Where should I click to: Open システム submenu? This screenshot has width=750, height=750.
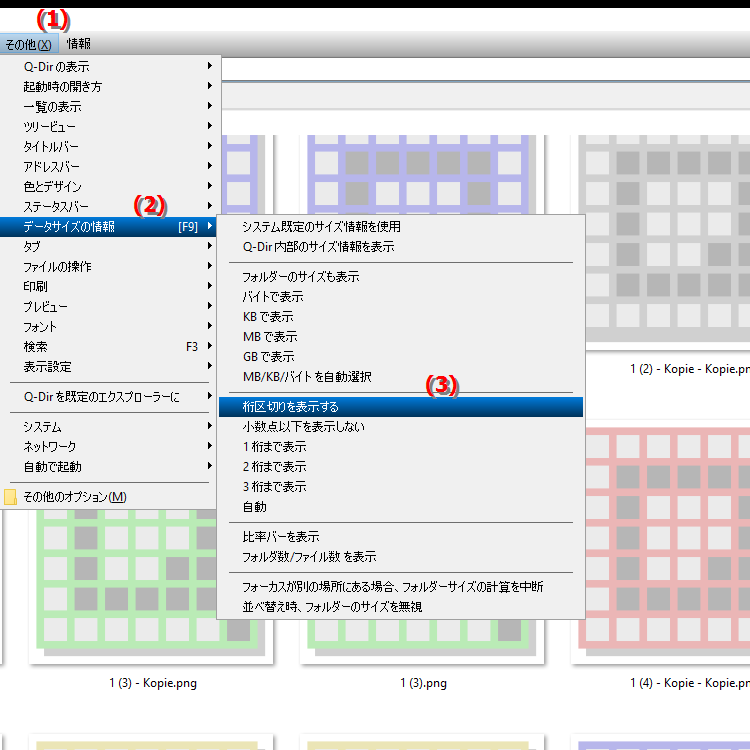click(110, 426)
